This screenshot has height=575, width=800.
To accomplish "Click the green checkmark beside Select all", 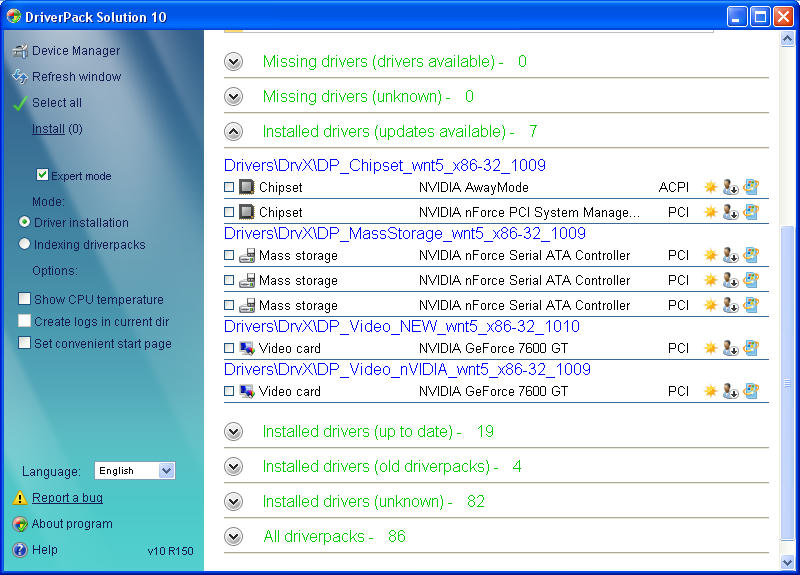I will (20, 103).
